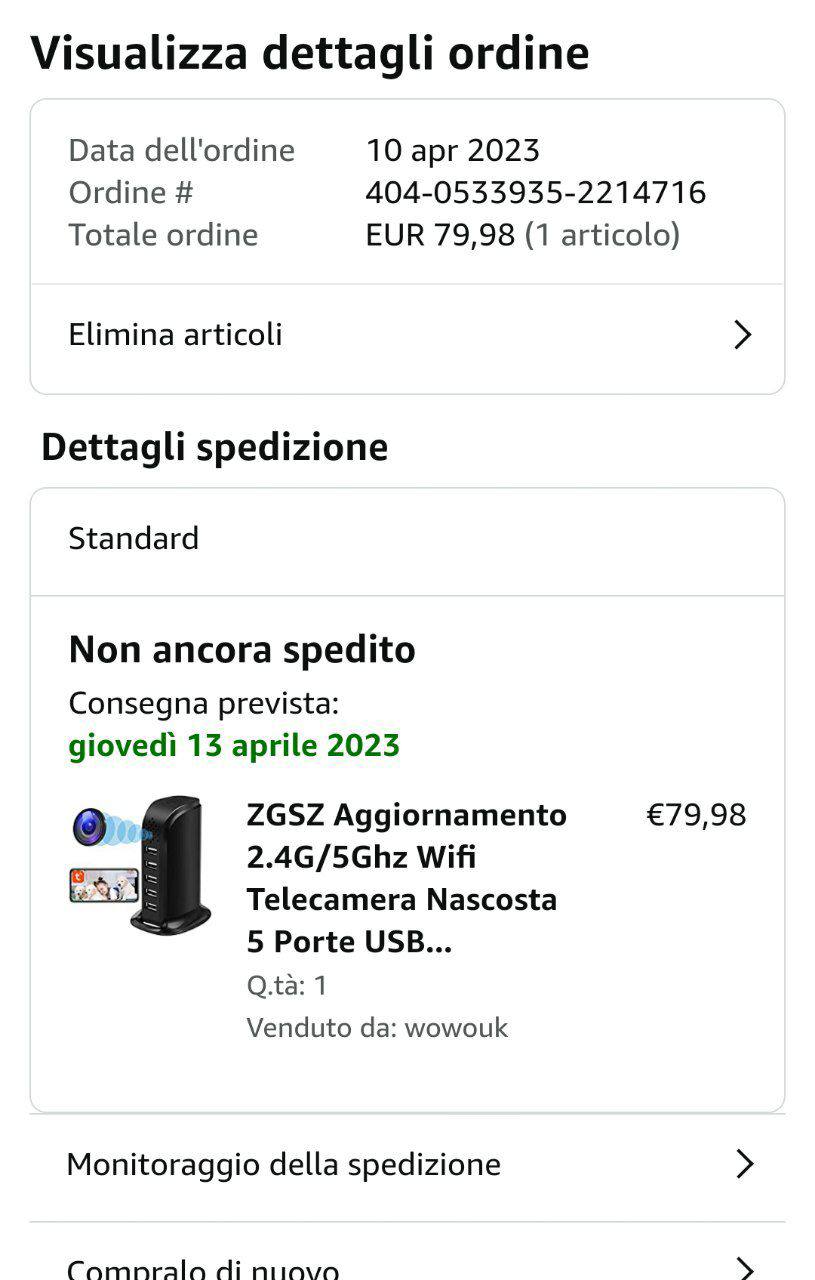The height and width of the screenshot is (1280, 815).
Task: Click the Dettagli spedizione section heading
Action: click(x=215, y=447)
